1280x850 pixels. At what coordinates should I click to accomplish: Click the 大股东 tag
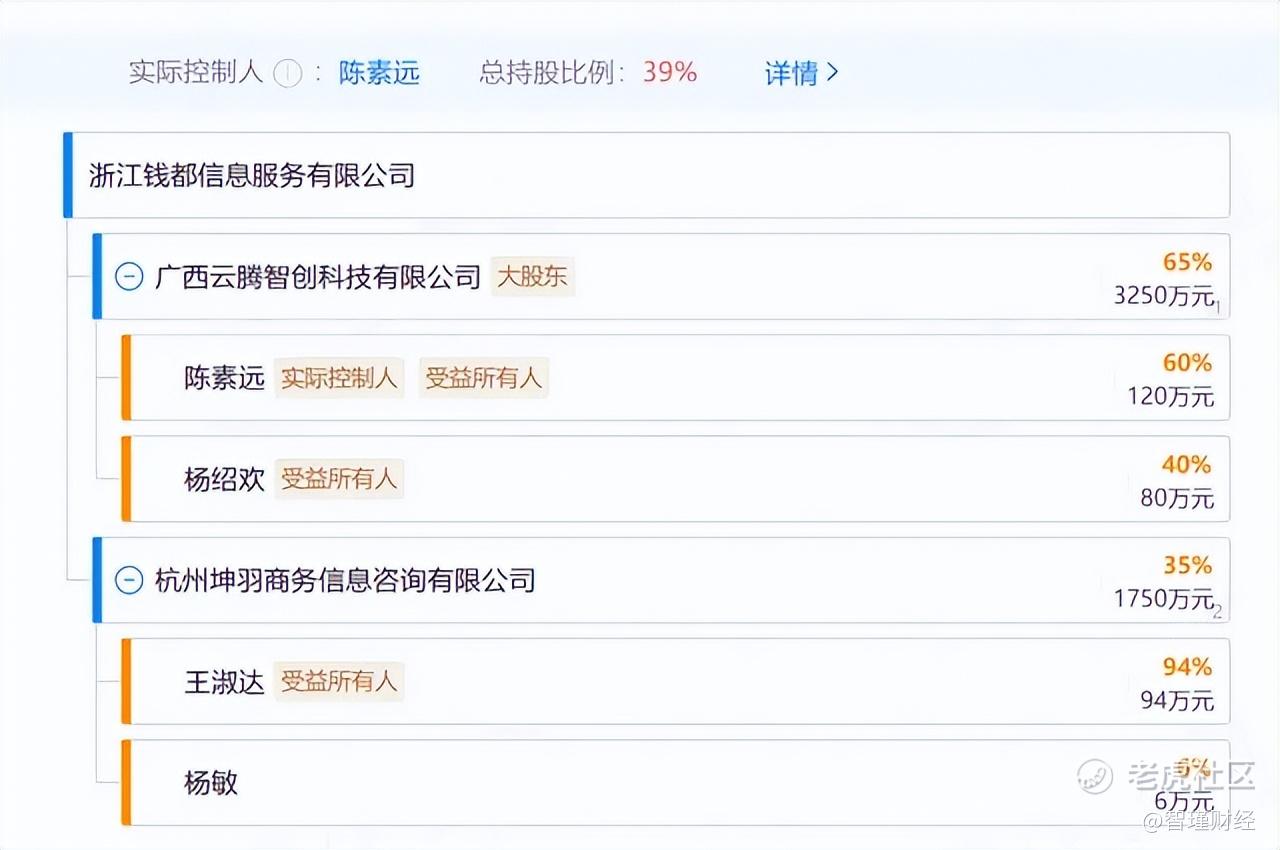[x=532, y=277]
